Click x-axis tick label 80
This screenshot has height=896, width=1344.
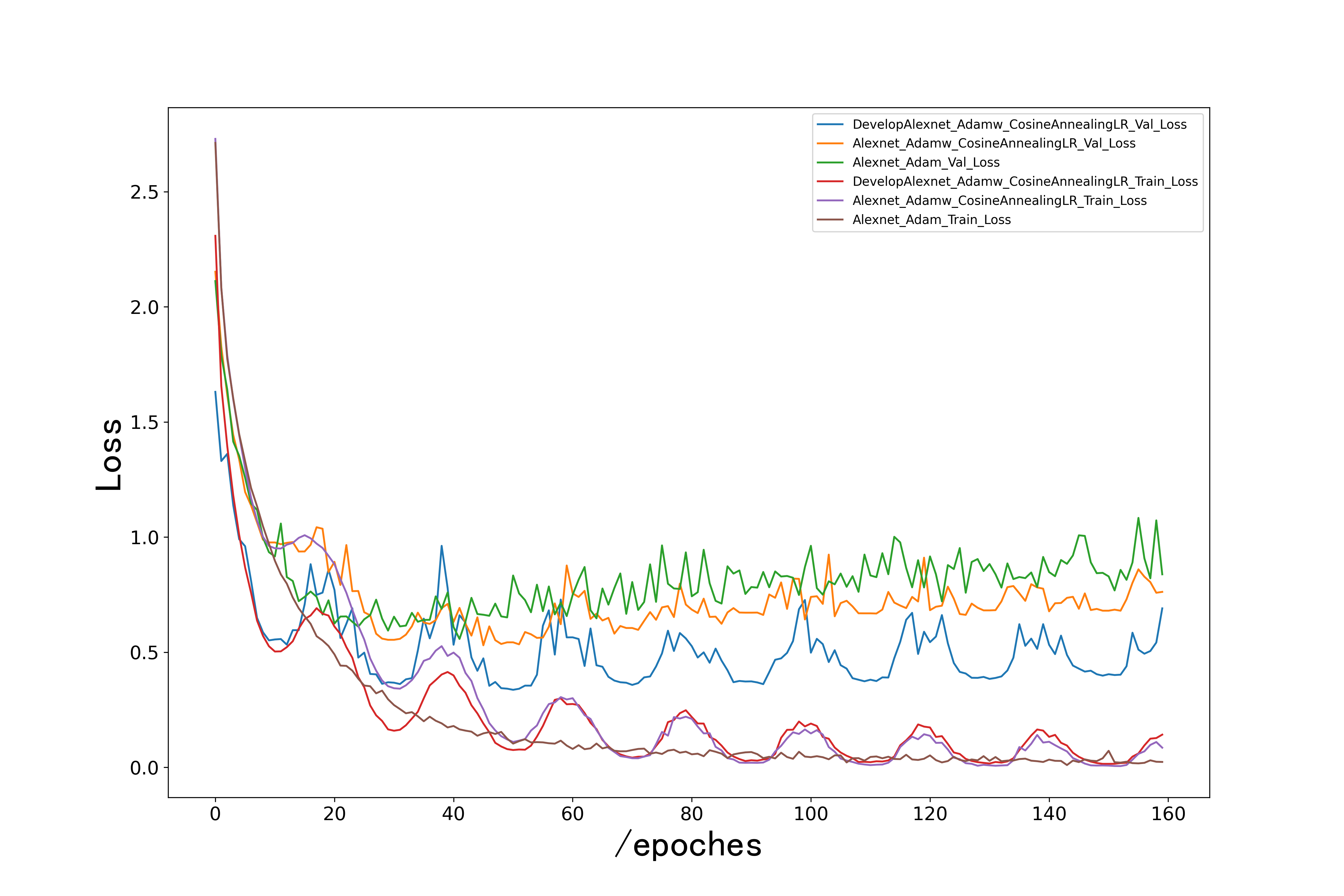(x=692, y=814)
